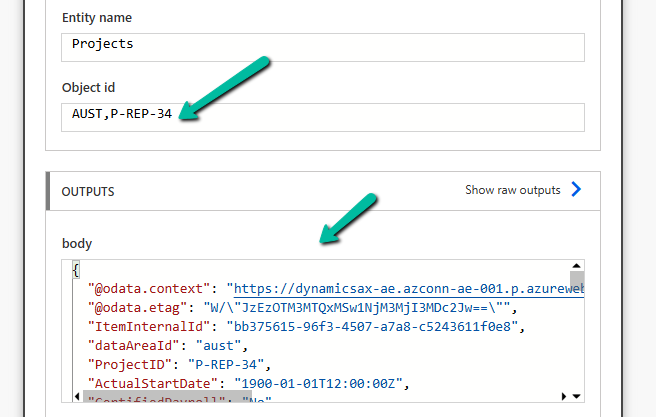Click the opening brace in body
The height and width of the screenshot is (417, 656).
[76, 271]
